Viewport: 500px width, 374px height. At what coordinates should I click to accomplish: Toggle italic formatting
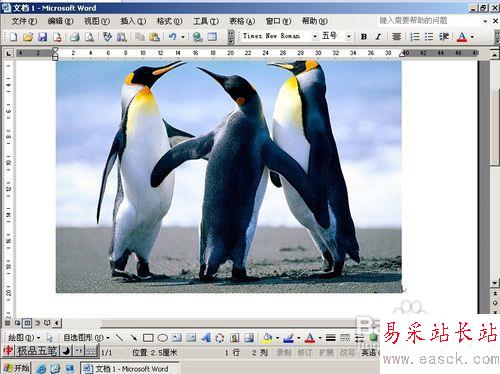(x=378, y=37)
